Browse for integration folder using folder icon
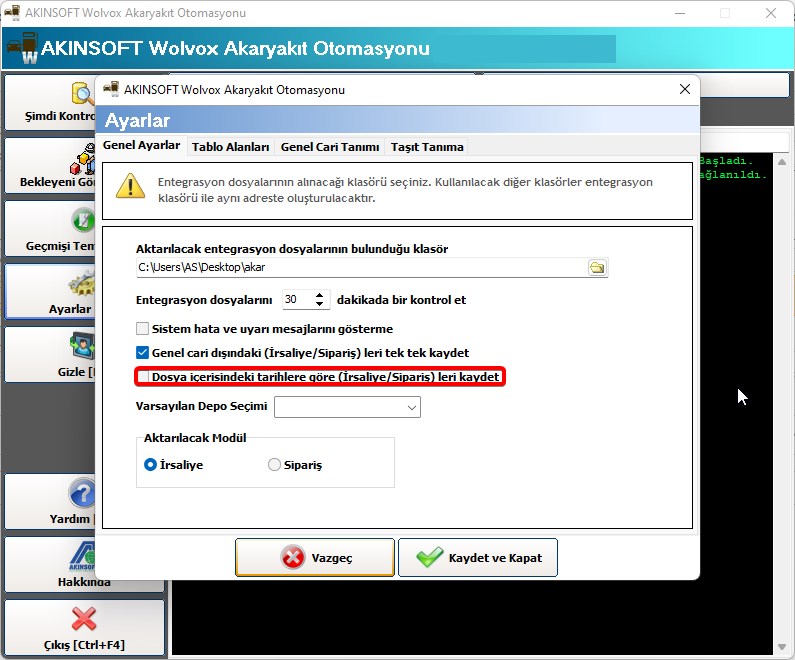795x660 pixels. (597, 267)
